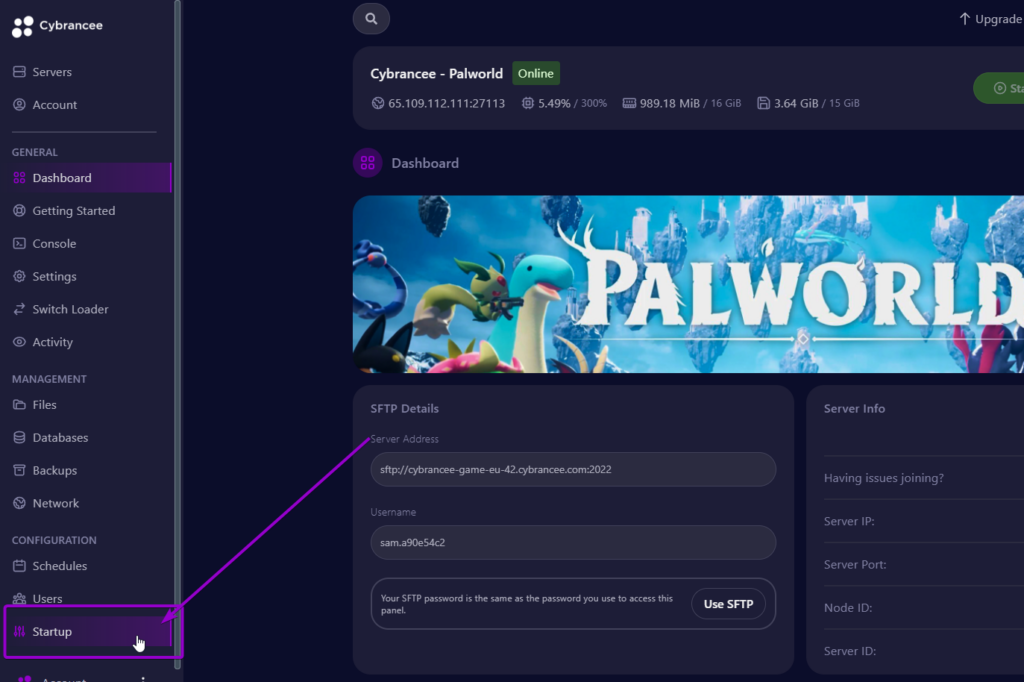Click the Cybrancee - Palworld server title
The height and width of the screenshot is (682, 1024).
click(x=436, y=73)
